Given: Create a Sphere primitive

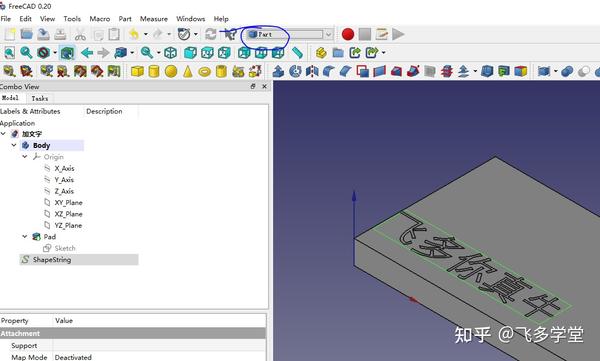Looking at the screenshot, I should coord(171,71).
